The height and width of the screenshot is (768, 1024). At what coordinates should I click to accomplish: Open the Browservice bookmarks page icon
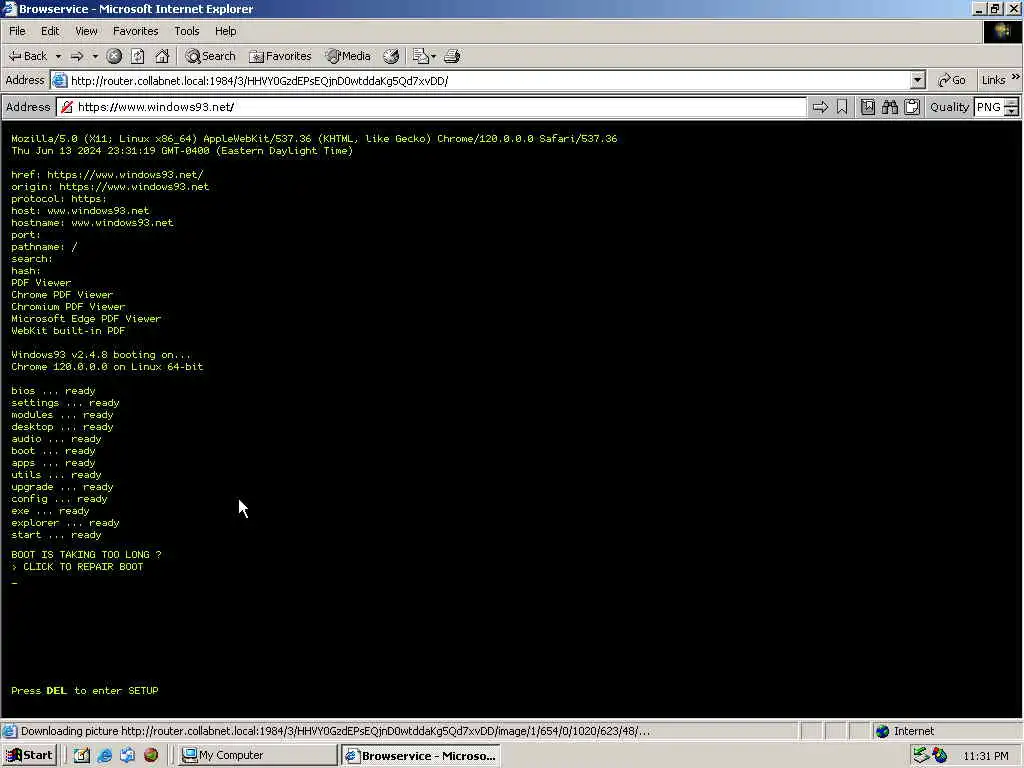coord(867,107)
